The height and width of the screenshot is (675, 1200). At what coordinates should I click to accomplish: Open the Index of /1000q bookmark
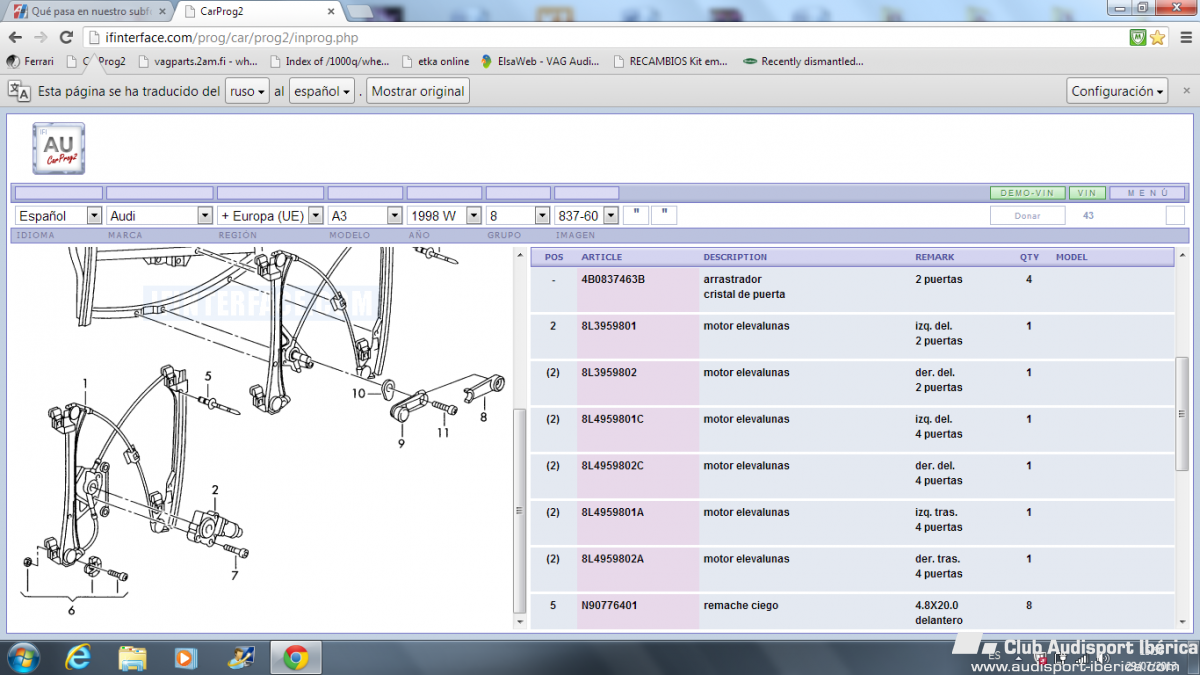tap(328, 61)
